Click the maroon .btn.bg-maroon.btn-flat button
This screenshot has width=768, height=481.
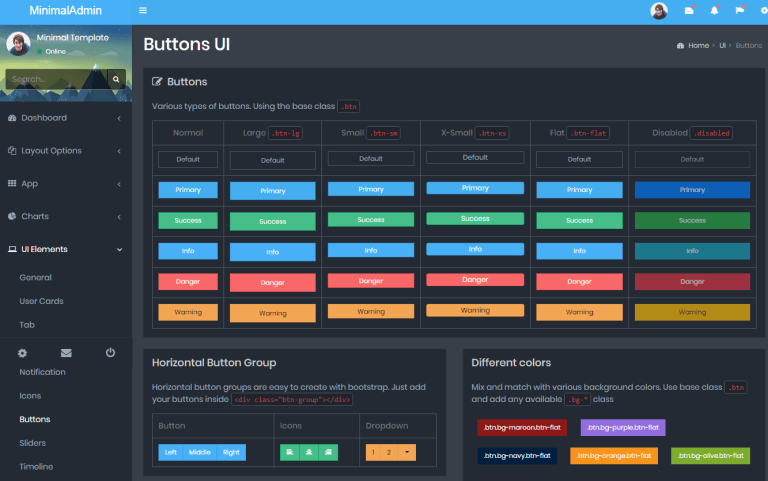coord(522,427)
